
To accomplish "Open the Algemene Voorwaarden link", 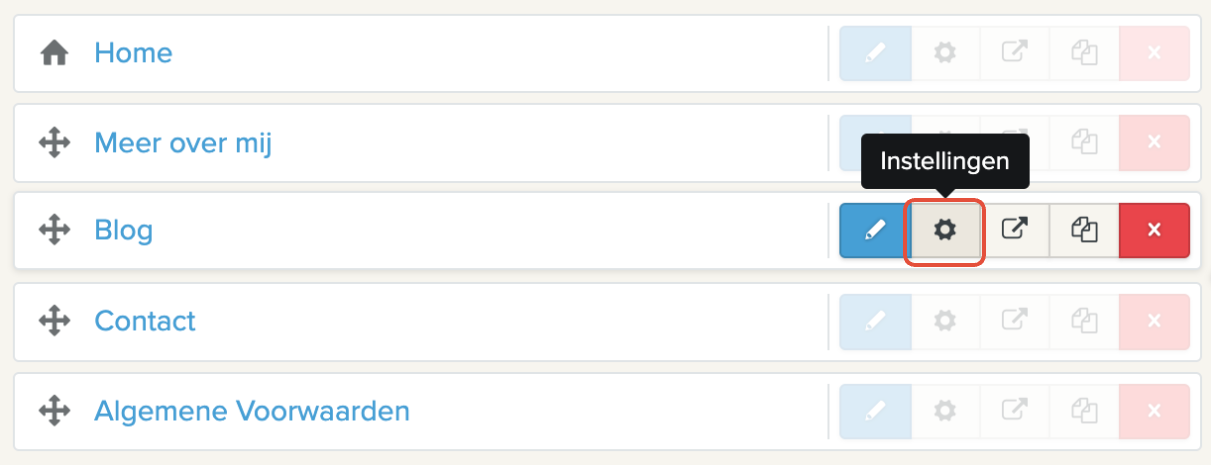I will coord(252,410).
